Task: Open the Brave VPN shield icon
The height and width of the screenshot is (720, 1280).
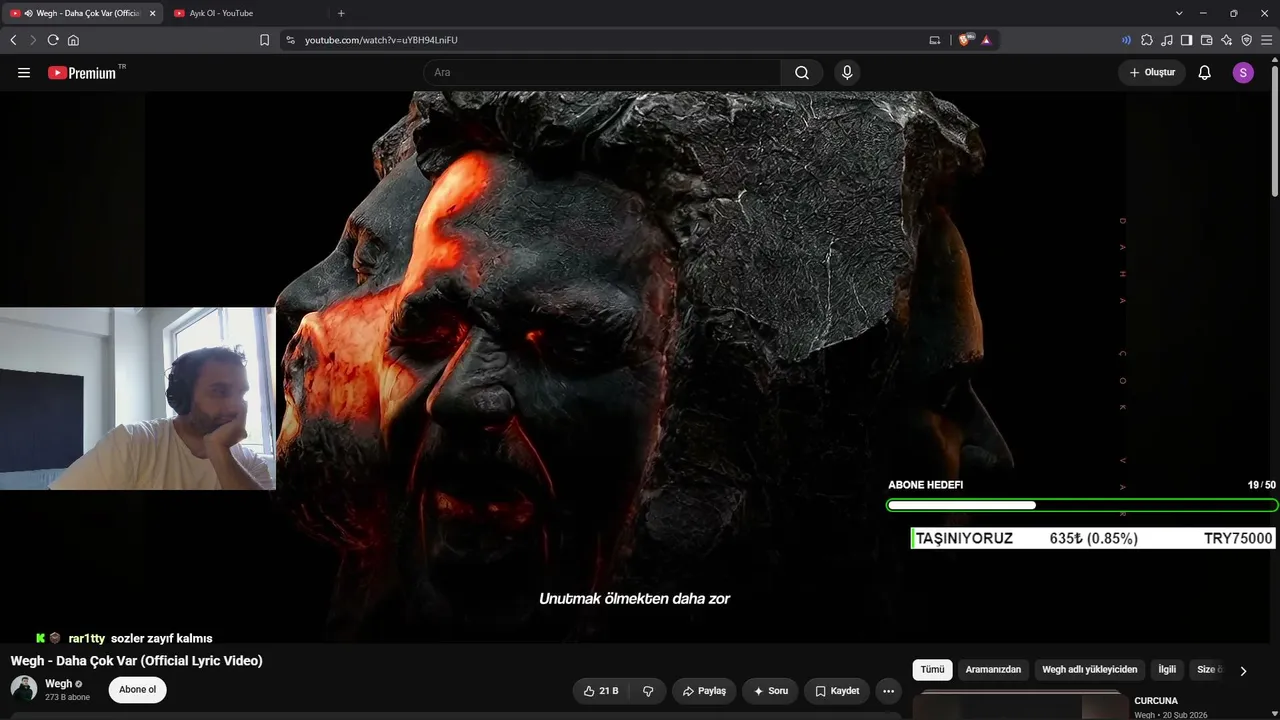Action: (x=1246, y=40)
